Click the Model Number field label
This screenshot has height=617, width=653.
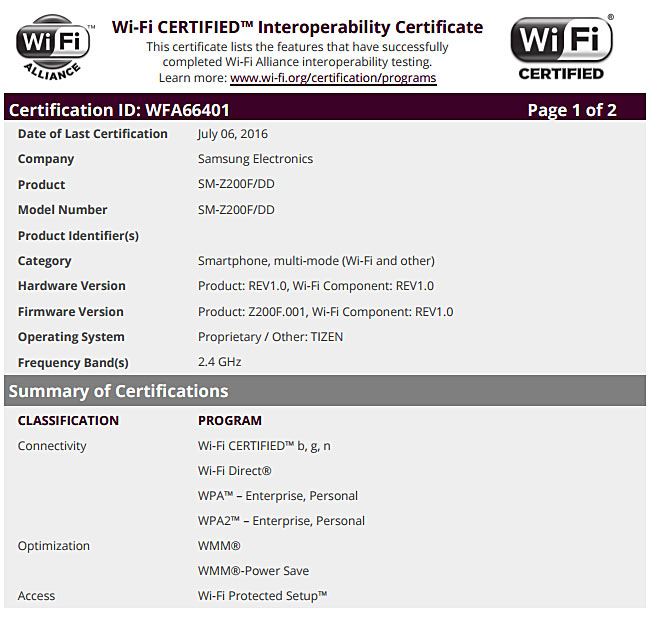pyautogui.click(x=62, y=210)
